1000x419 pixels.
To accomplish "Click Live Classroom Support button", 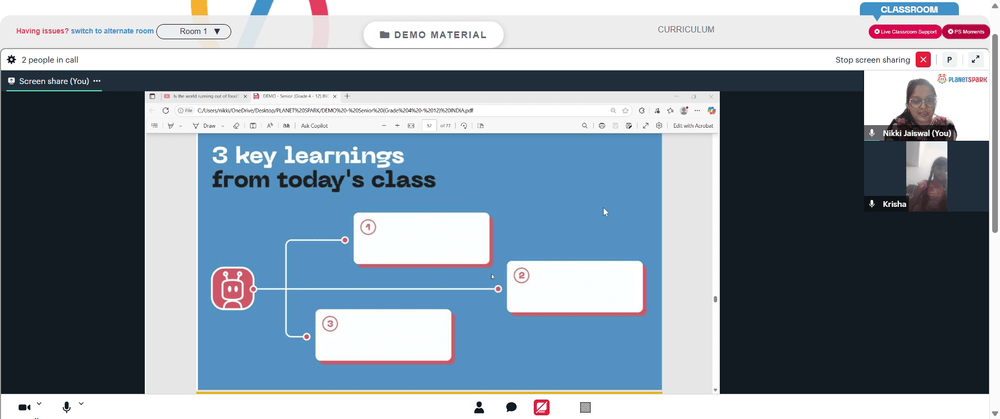I will point(905,31).
